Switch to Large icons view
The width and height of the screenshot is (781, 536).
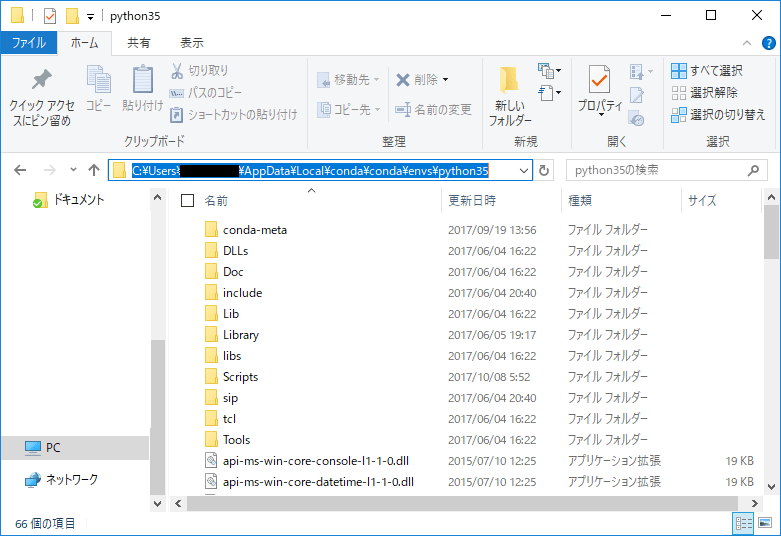coord(765,523)
